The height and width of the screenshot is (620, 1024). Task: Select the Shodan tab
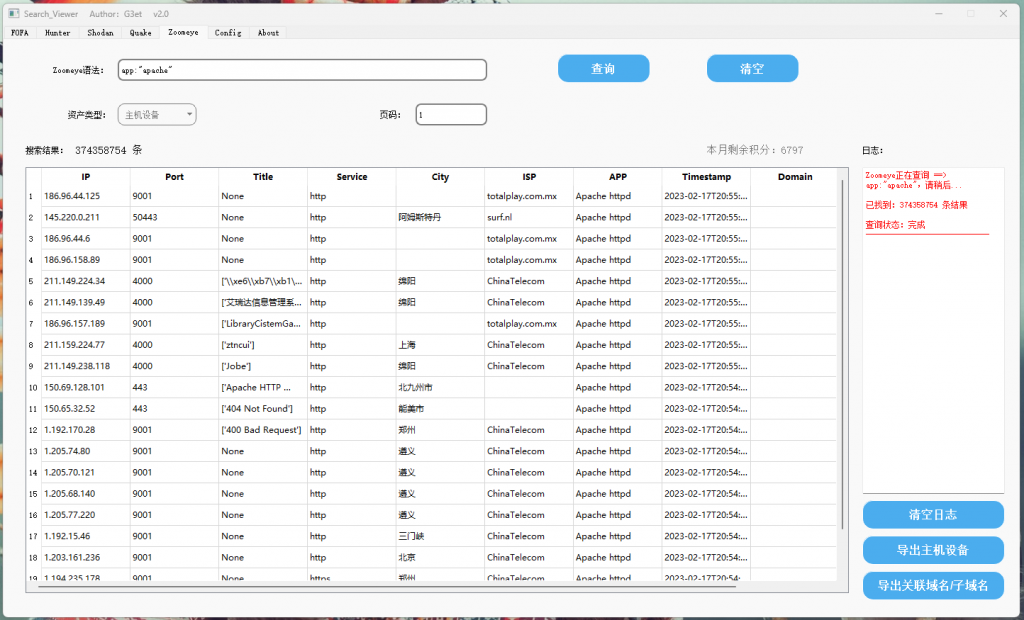point(100,33)
